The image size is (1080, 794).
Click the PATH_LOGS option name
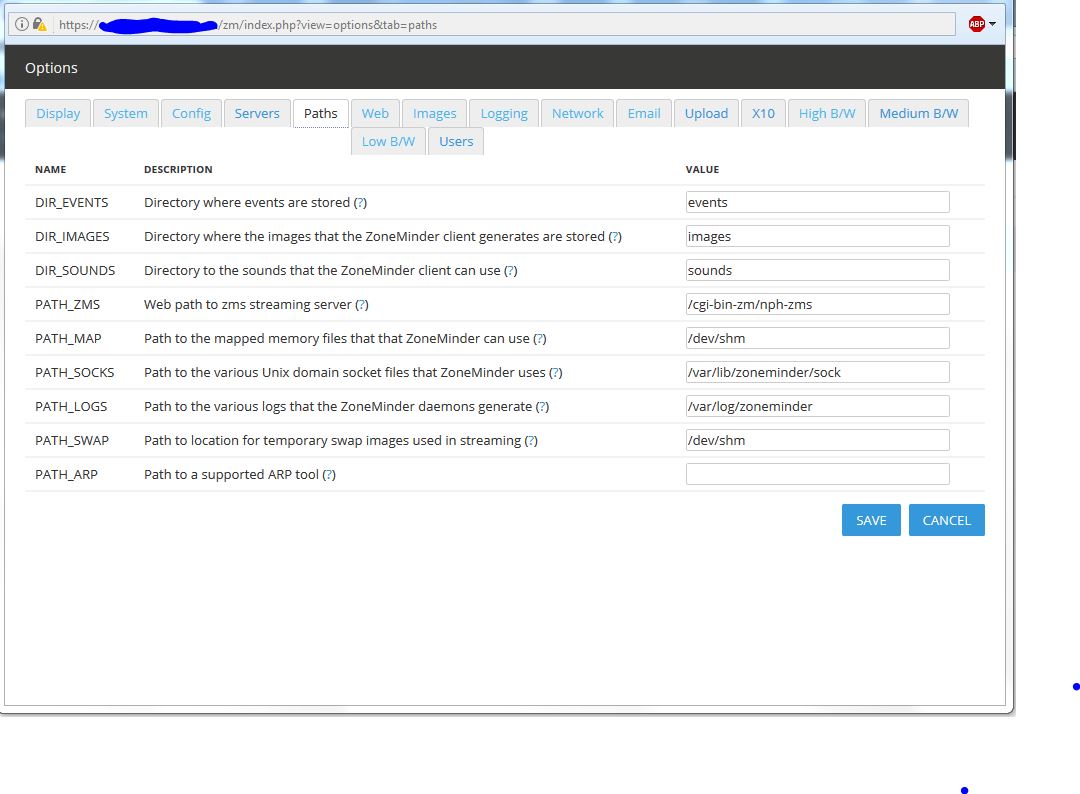(x=71, y=406)
